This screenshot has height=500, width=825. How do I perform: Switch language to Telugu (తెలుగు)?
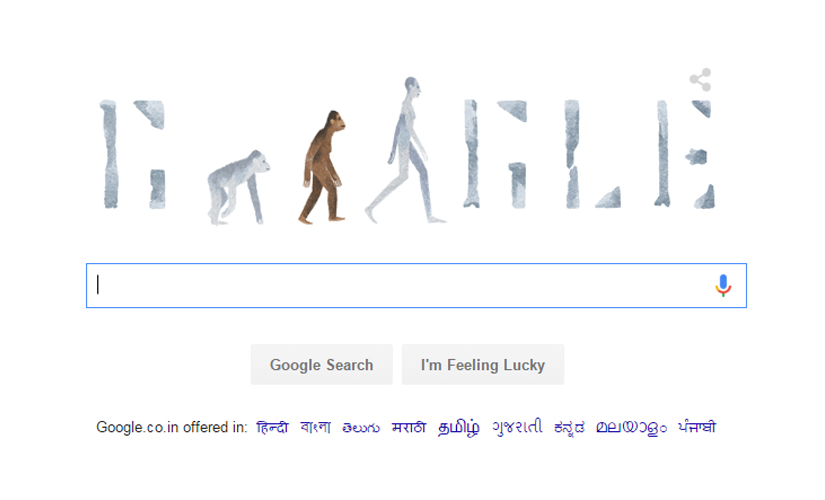pos(361,427)
